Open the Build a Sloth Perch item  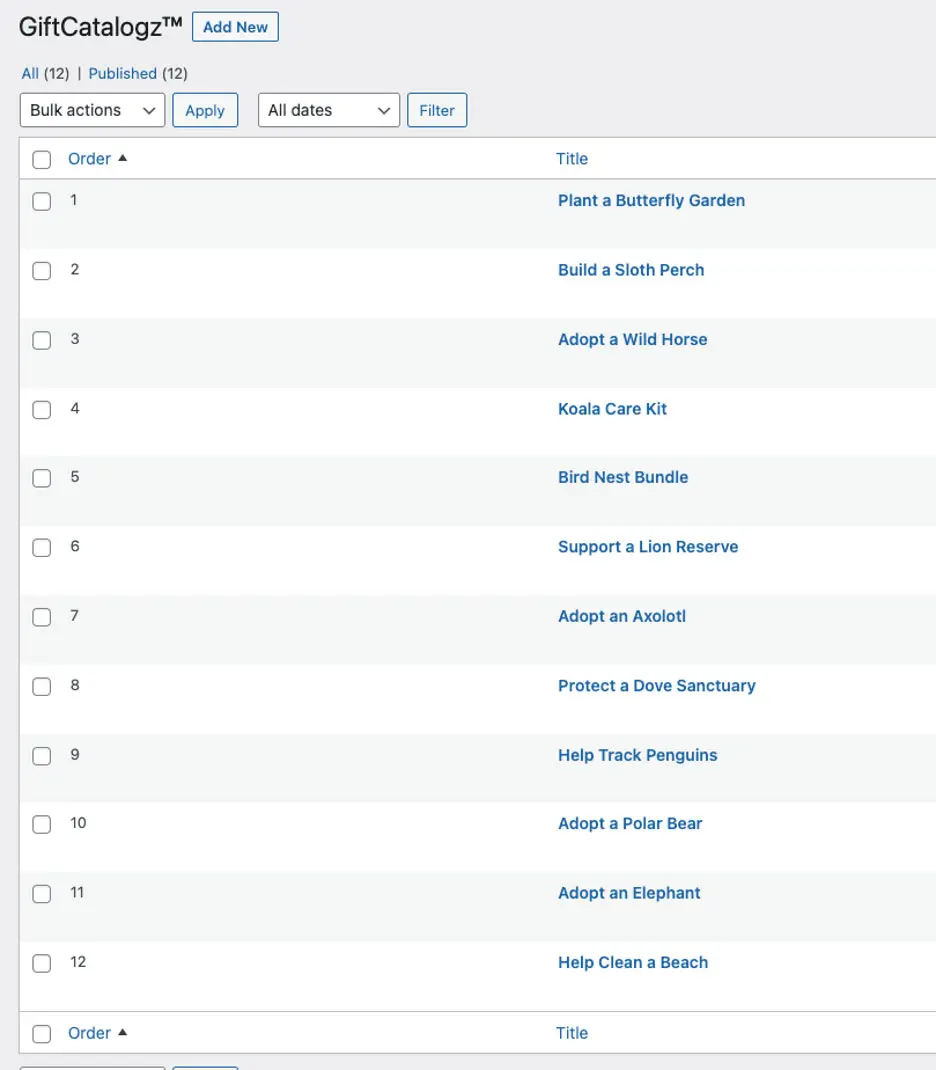[x=631, y=270]
